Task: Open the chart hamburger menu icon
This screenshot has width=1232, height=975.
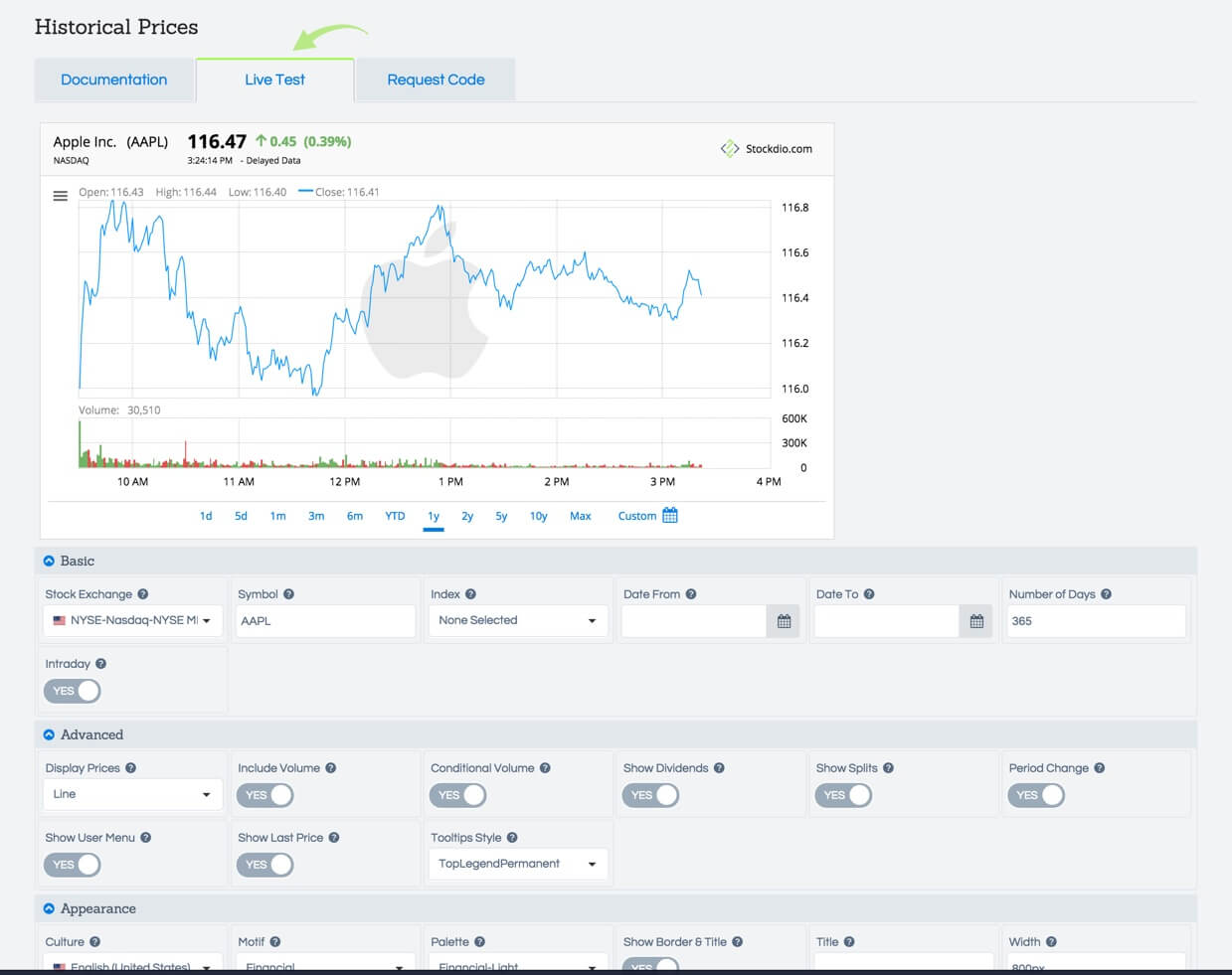Action: click(61, 196)
